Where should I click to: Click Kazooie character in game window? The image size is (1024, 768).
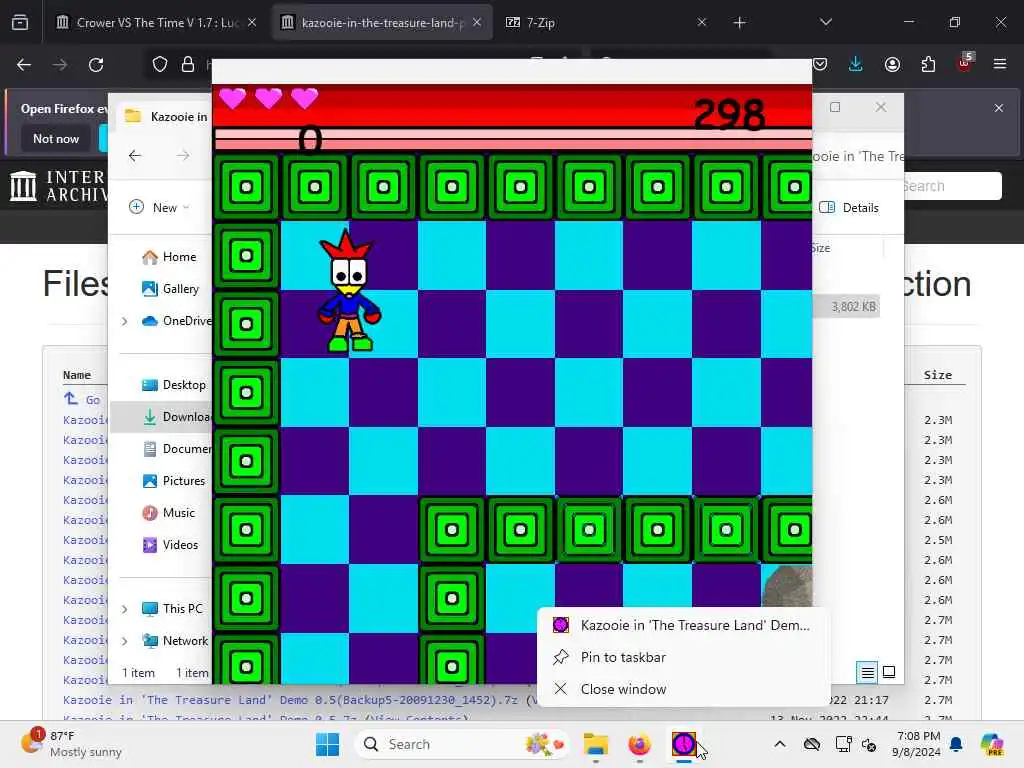tap(349, 291)
